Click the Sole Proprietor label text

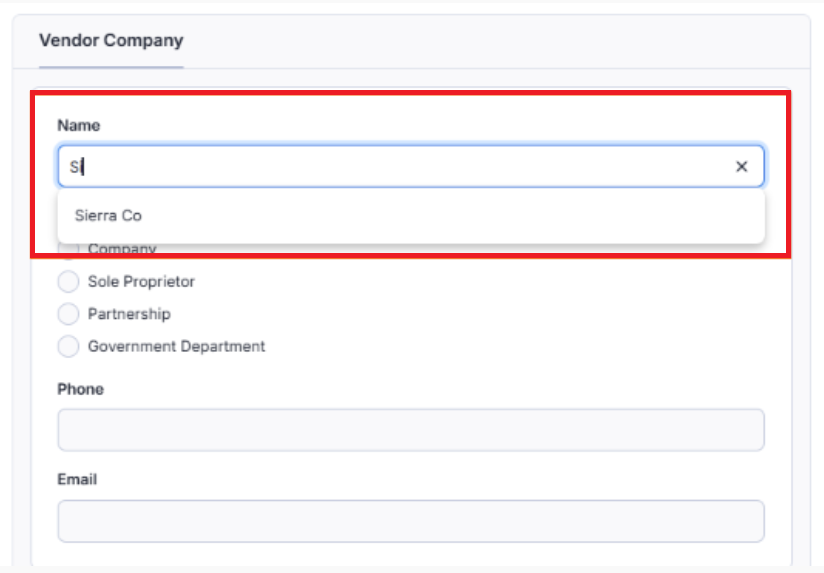pos(141,282)
